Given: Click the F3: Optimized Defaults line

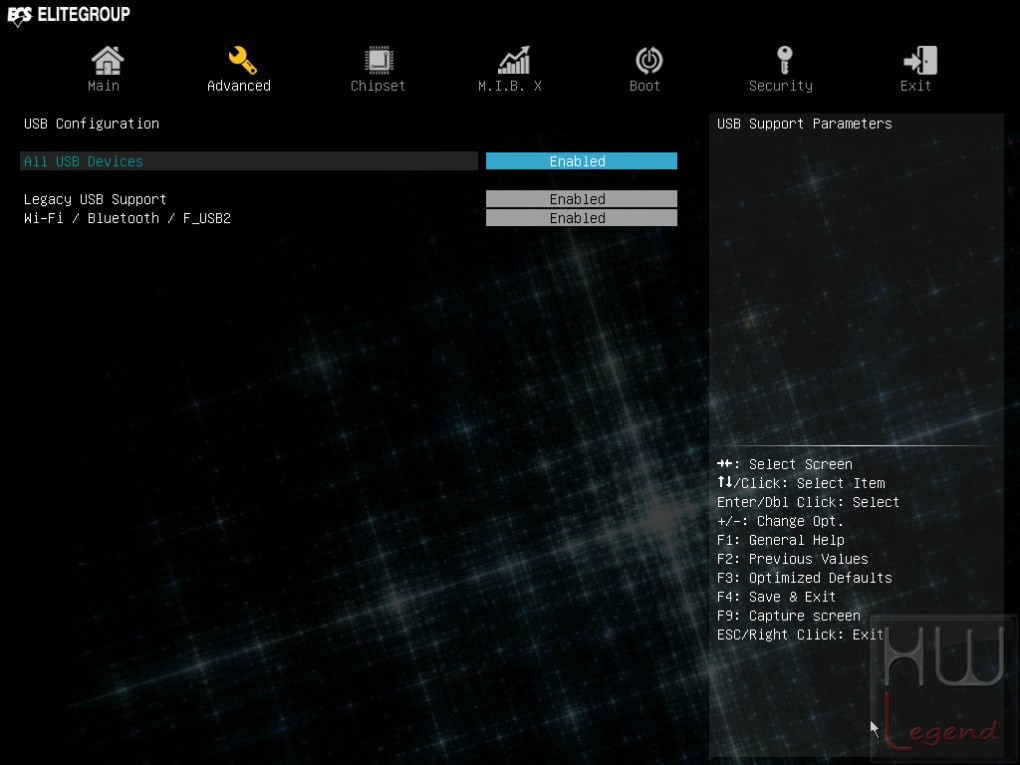Looking at the screenshot, I should 805,578.
